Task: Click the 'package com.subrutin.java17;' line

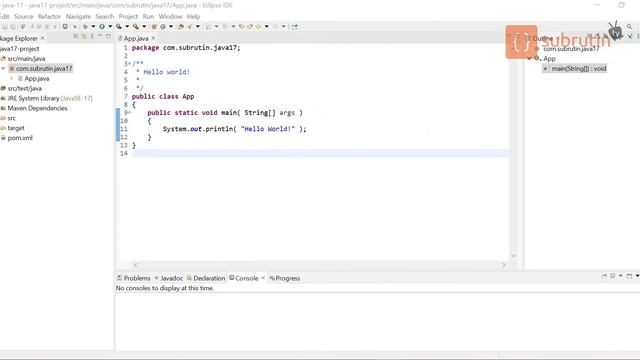Action: (186, 48)
